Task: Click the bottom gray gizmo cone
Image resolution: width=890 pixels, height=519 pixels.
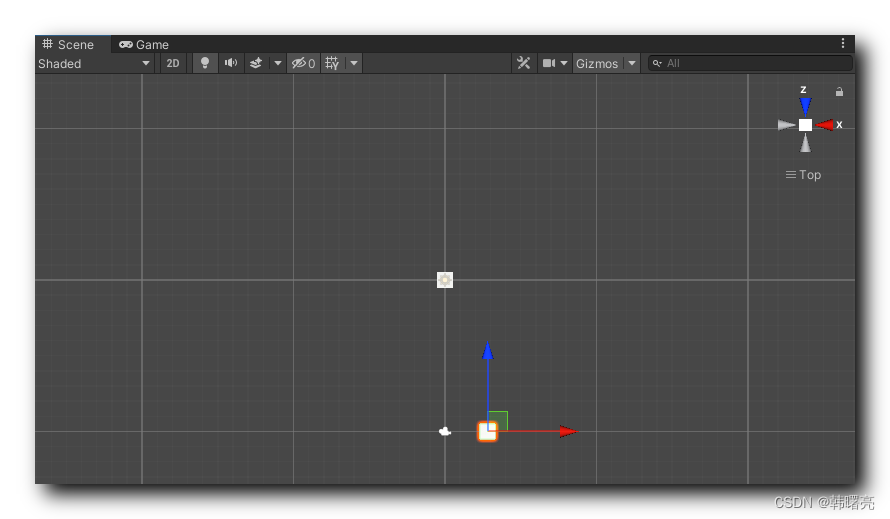Action: (805, 143)
